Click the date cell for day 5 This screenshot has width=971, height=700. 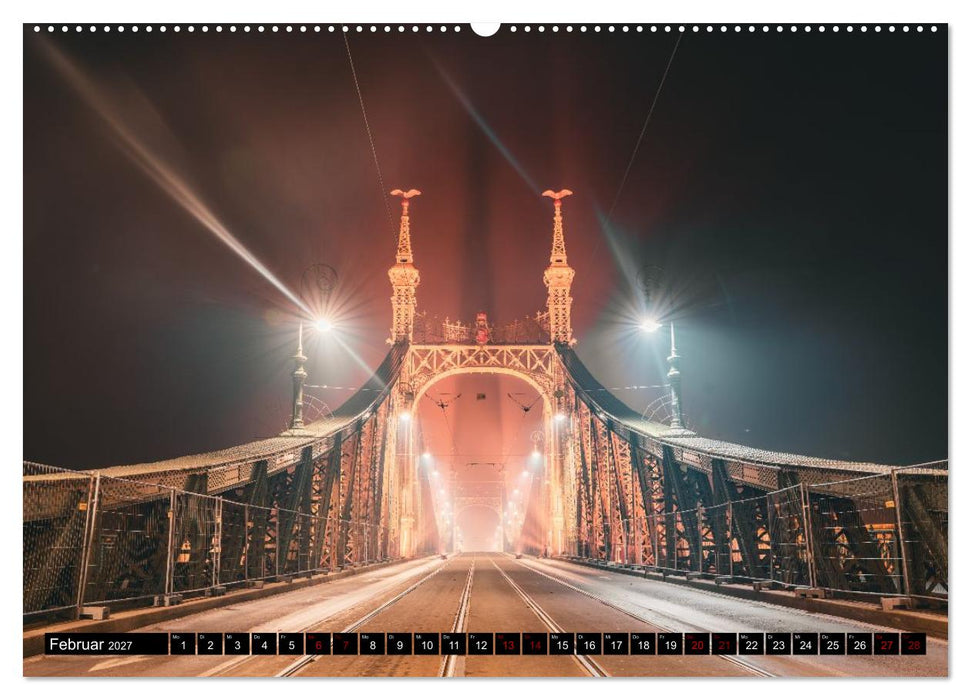coord(290,644)
